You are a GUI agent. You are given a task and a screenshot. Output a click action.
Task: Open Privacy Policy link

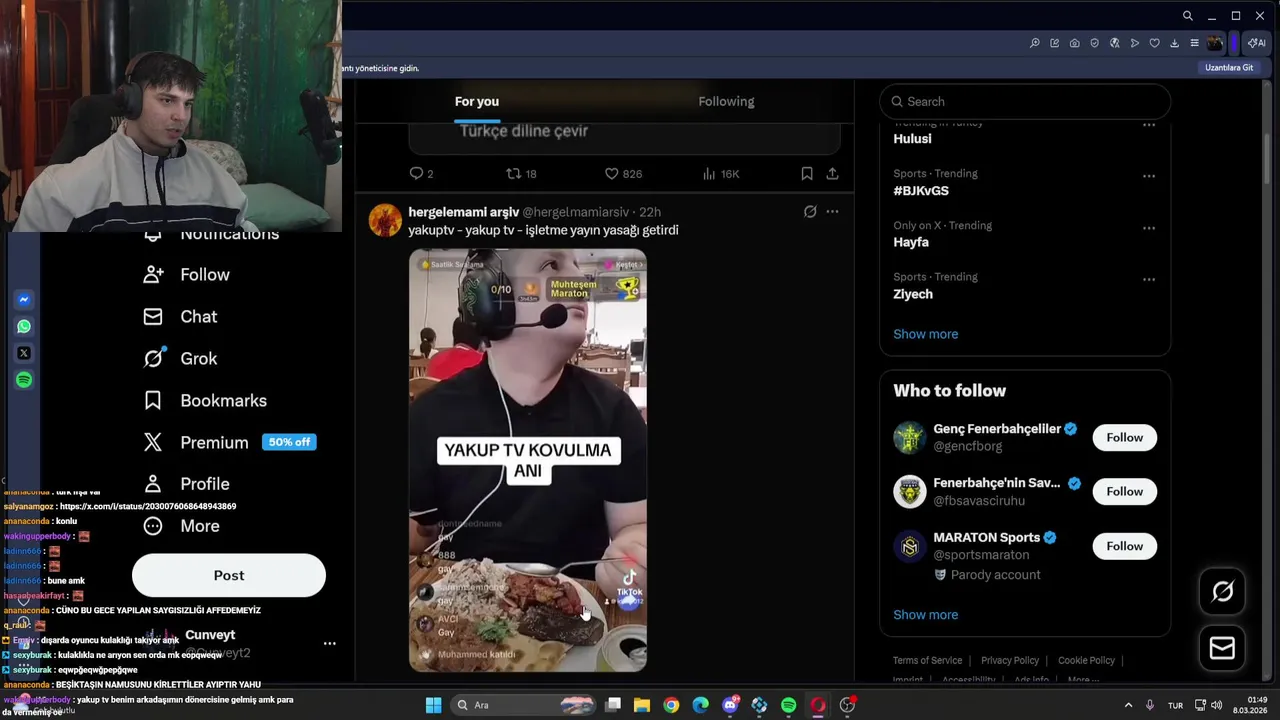pyautogui.click(x=1010, y=660)
